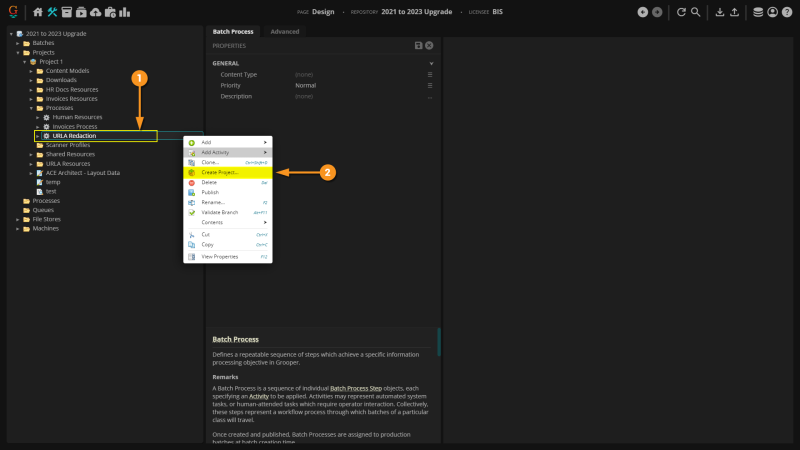Save properties with the floppy disk icon

[x=418, y=45]
